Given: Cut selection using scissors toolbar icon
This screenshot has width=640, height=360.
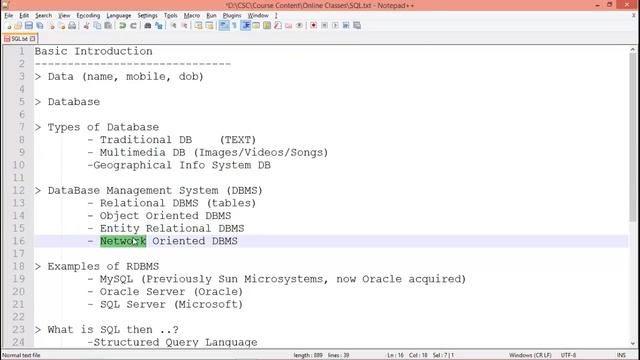Looking at the screenshot, I should (x=87, y=25).
